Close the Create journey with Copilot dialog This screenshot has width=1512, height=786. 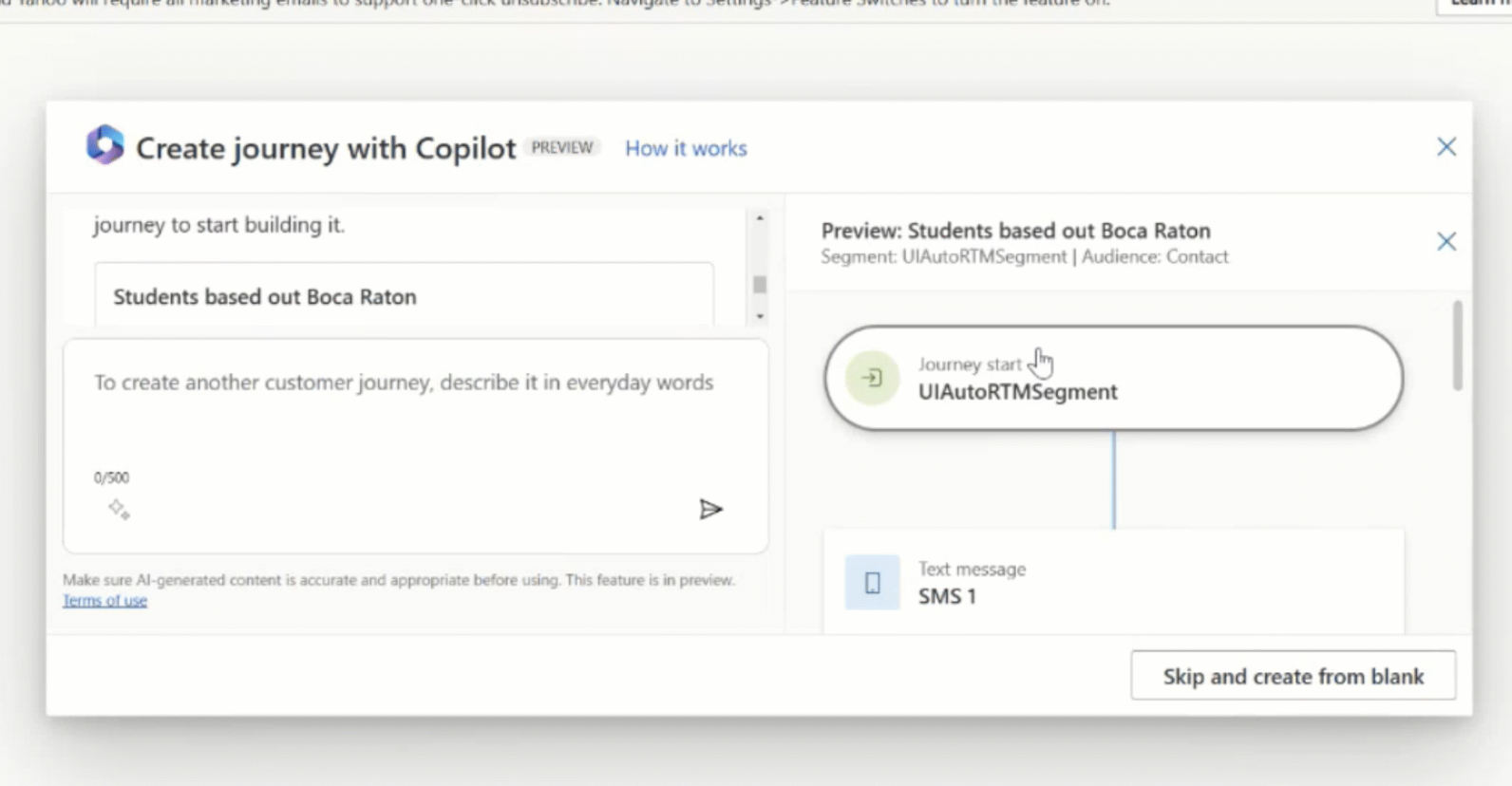coord(1446,147)
